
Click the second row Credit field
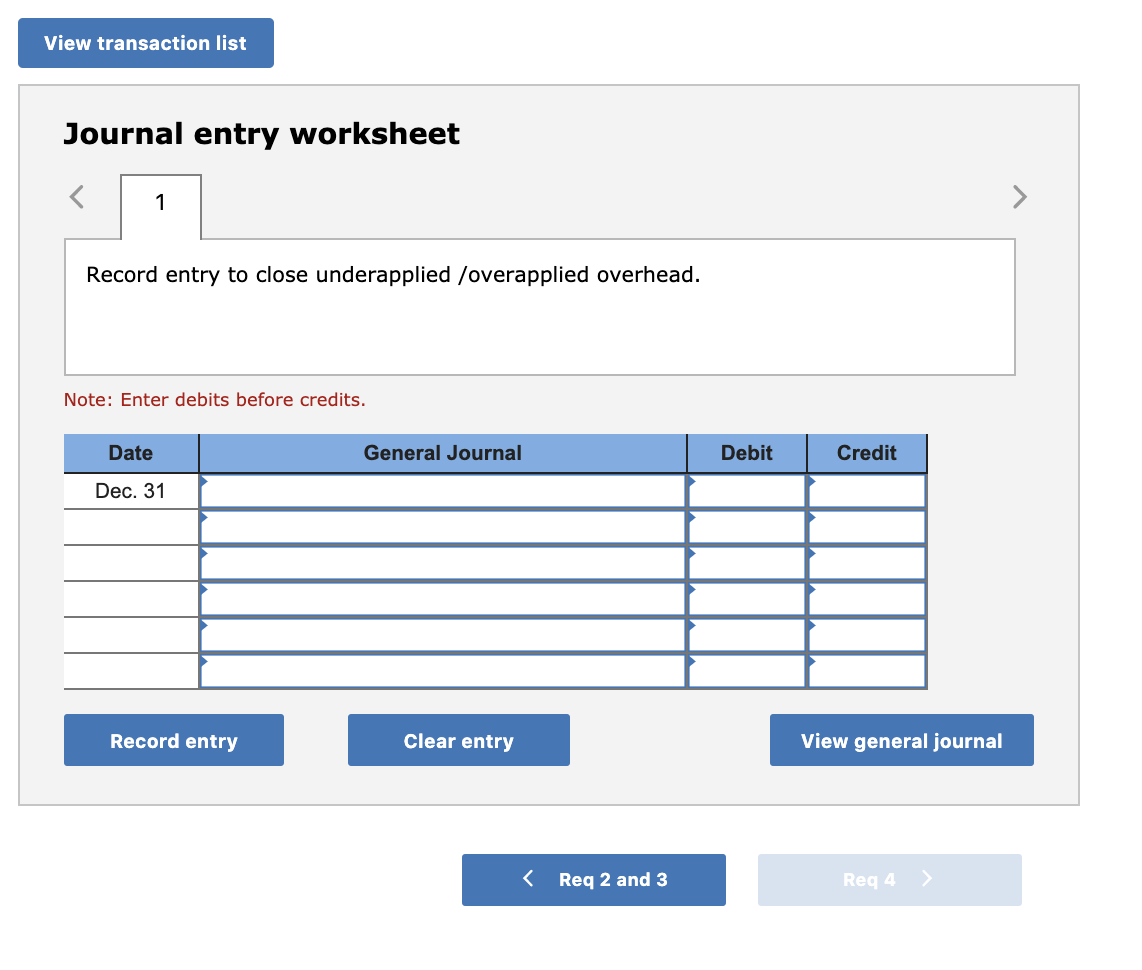click(867, 527)
